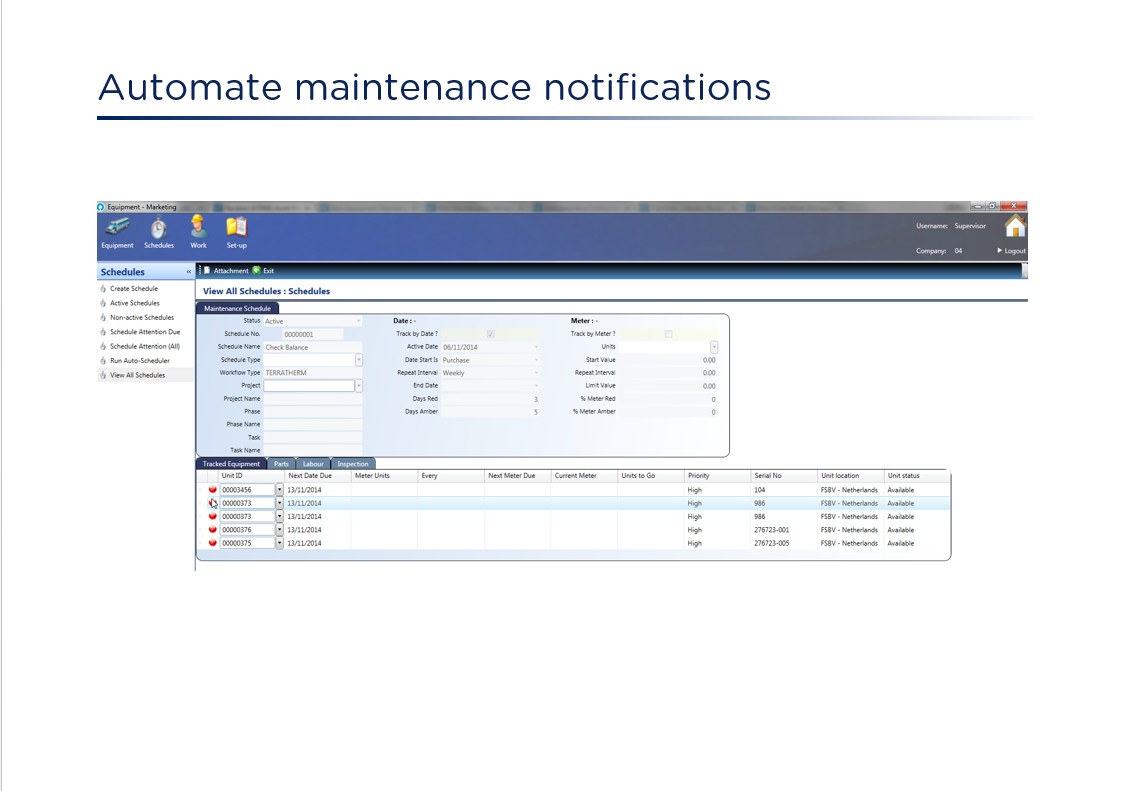The width and height of the screenshot is (1121, 791).
Task: Click the Home house icon
Action: [x=1014, y=226]
